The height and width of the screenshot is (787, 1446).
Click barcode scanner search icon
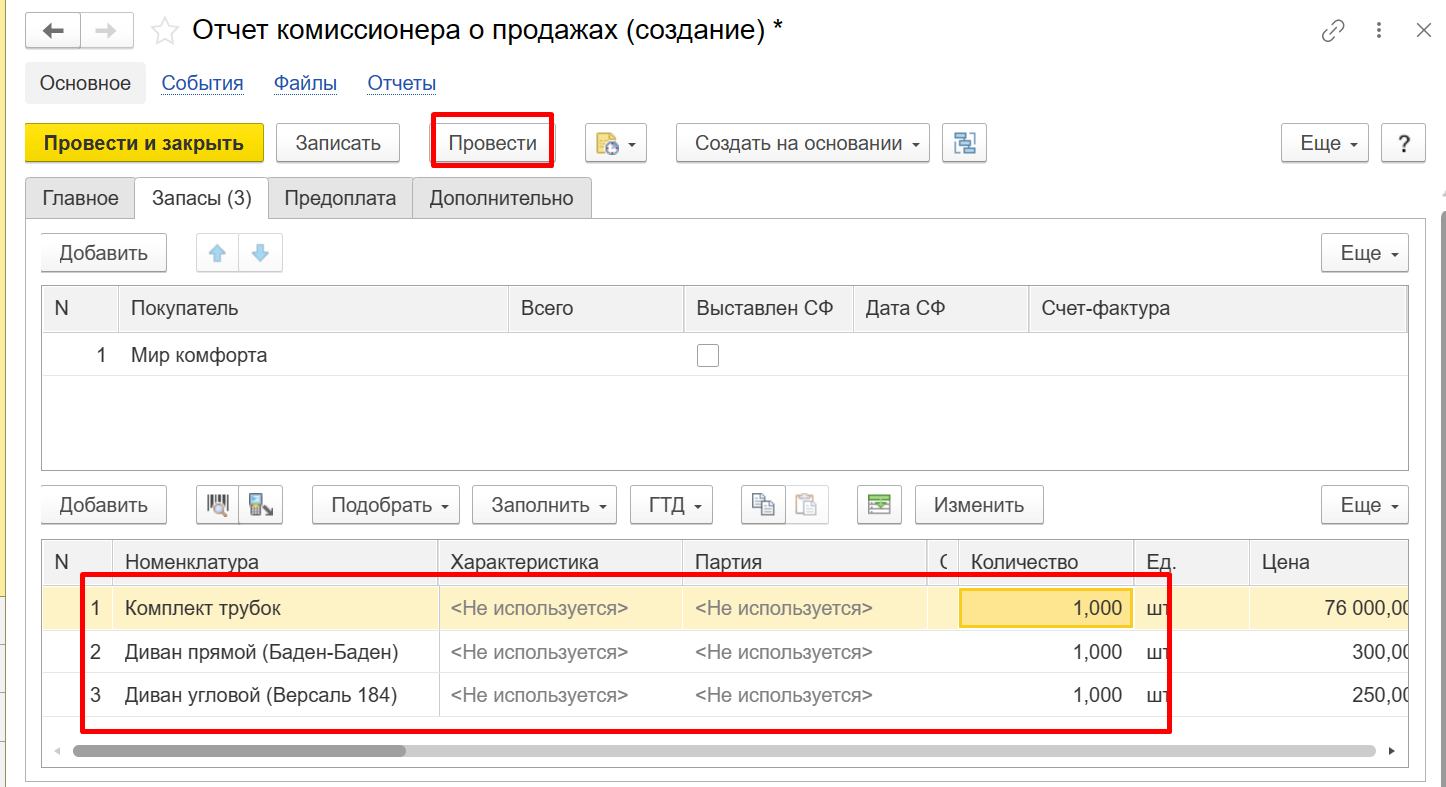coord(217,505)
